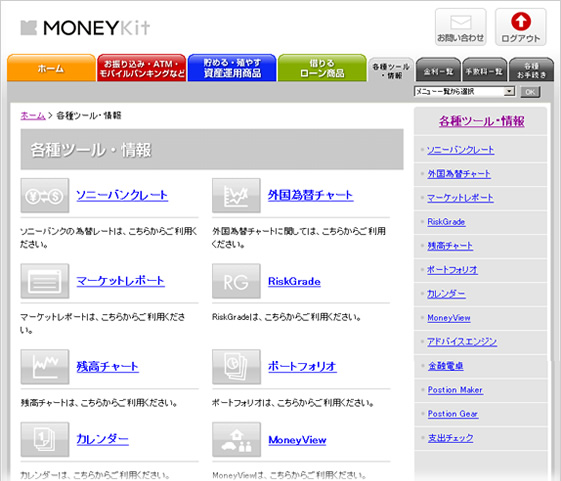Open the 貯める・殖やす blue tab

232,68
